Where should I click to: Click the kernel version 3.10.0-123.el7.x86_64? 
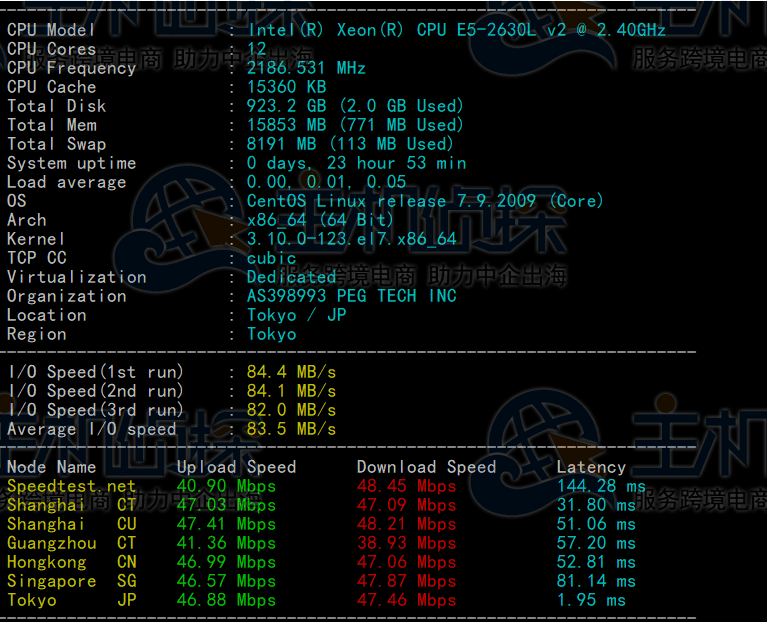(x=352, y=239)
